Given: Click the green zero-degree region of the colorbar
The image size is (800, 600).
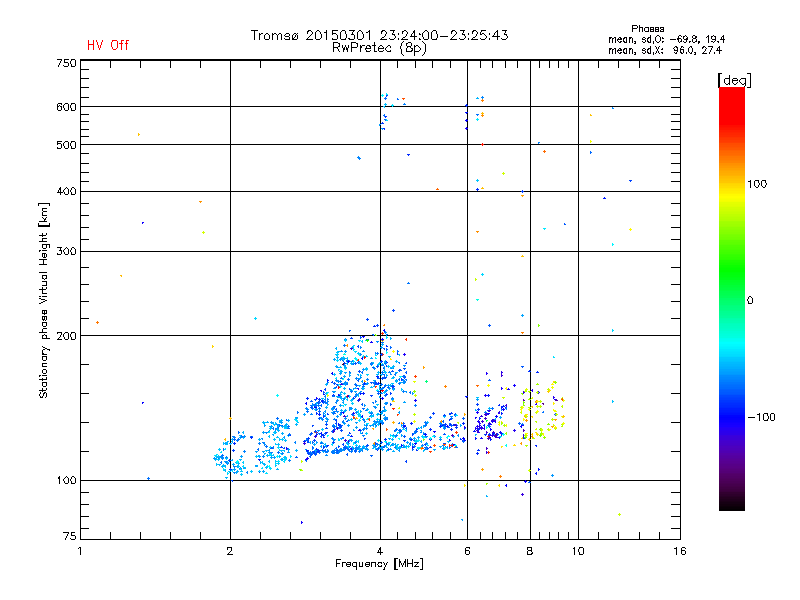Looking at the screenshot, I should tap(732, 300).
